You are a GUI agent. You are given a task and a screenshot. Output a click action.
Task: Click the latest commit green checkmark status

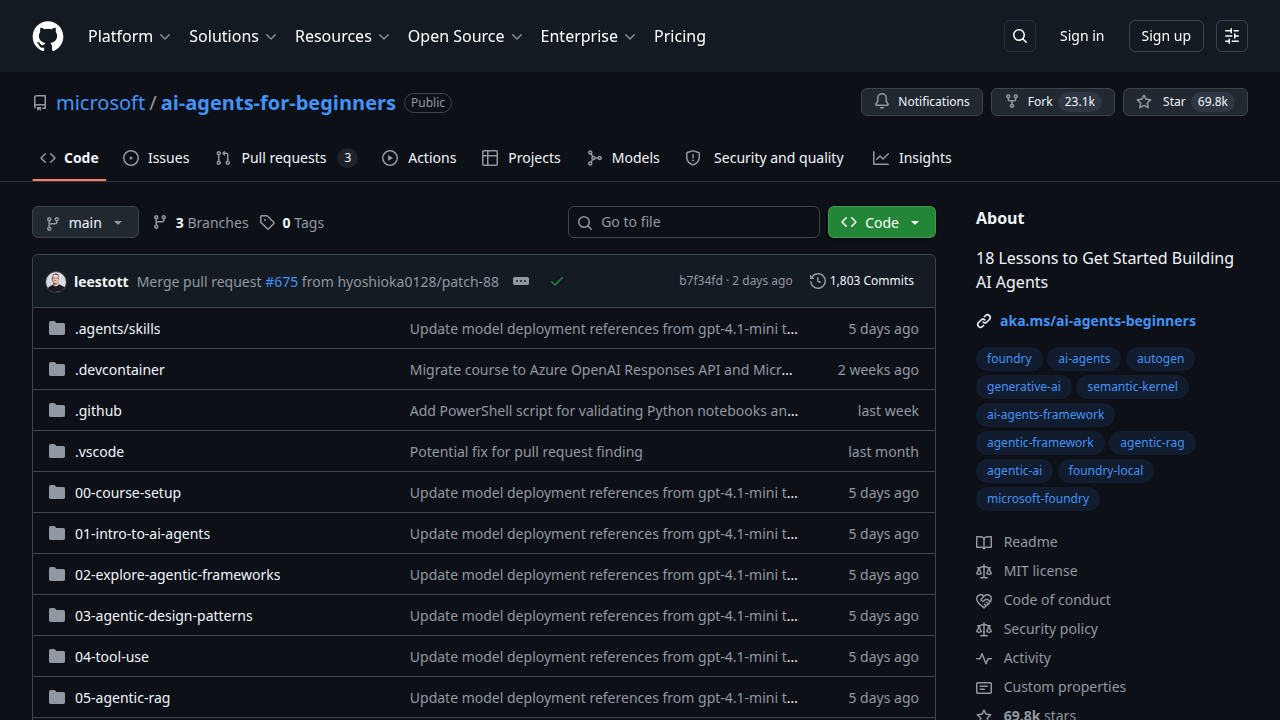(557, 281)
